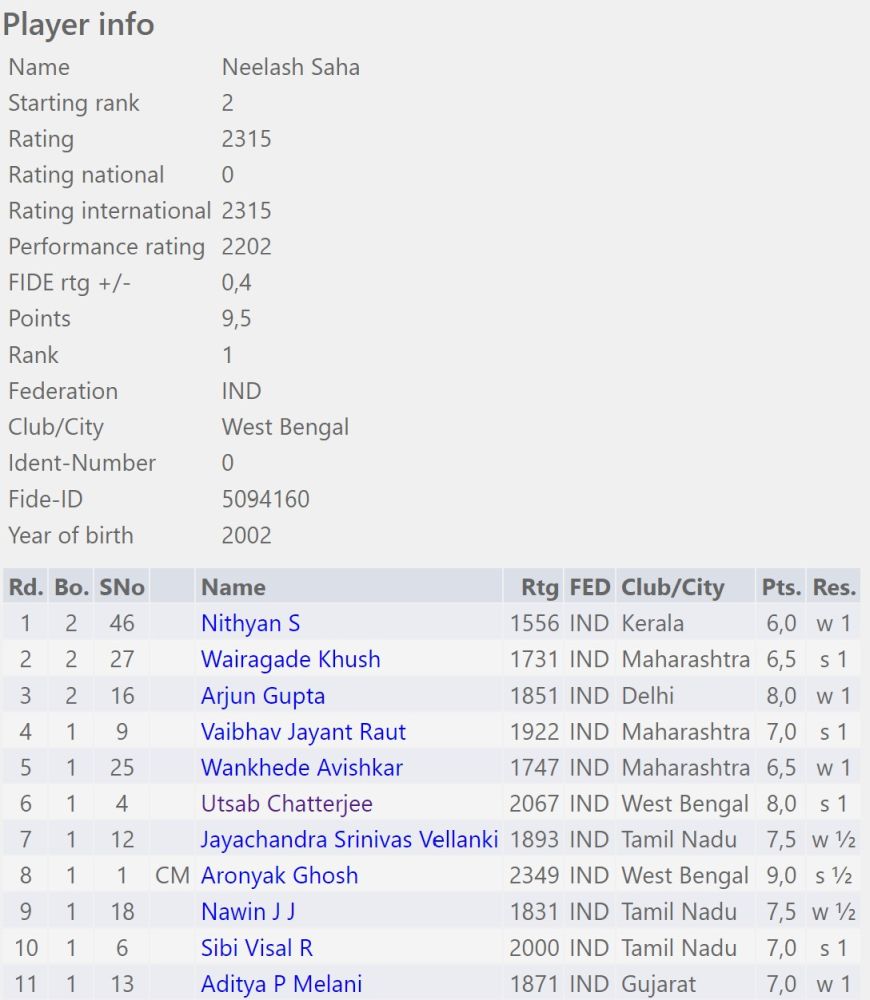
Task: Open Wairagade Khush player page
Action: (x=290, y=660)
